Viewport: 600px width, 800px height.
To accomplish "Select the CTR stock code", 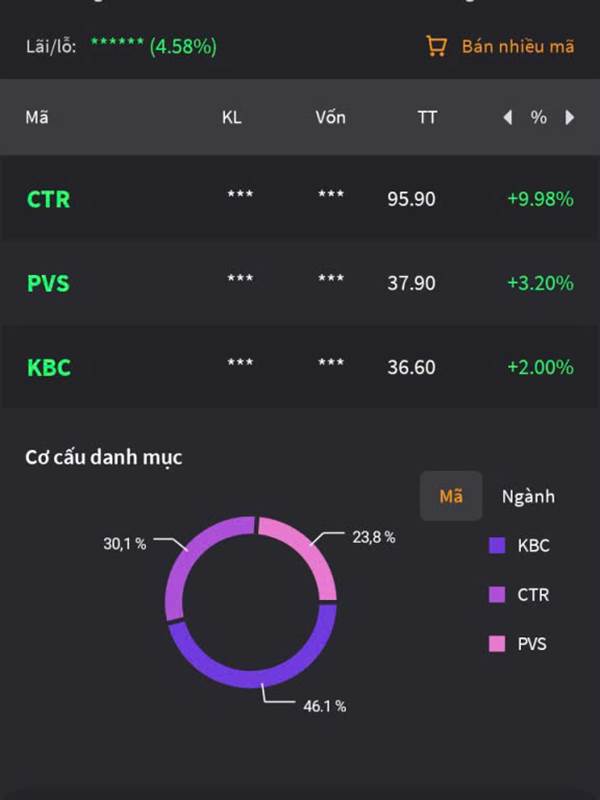I will 48,199.
